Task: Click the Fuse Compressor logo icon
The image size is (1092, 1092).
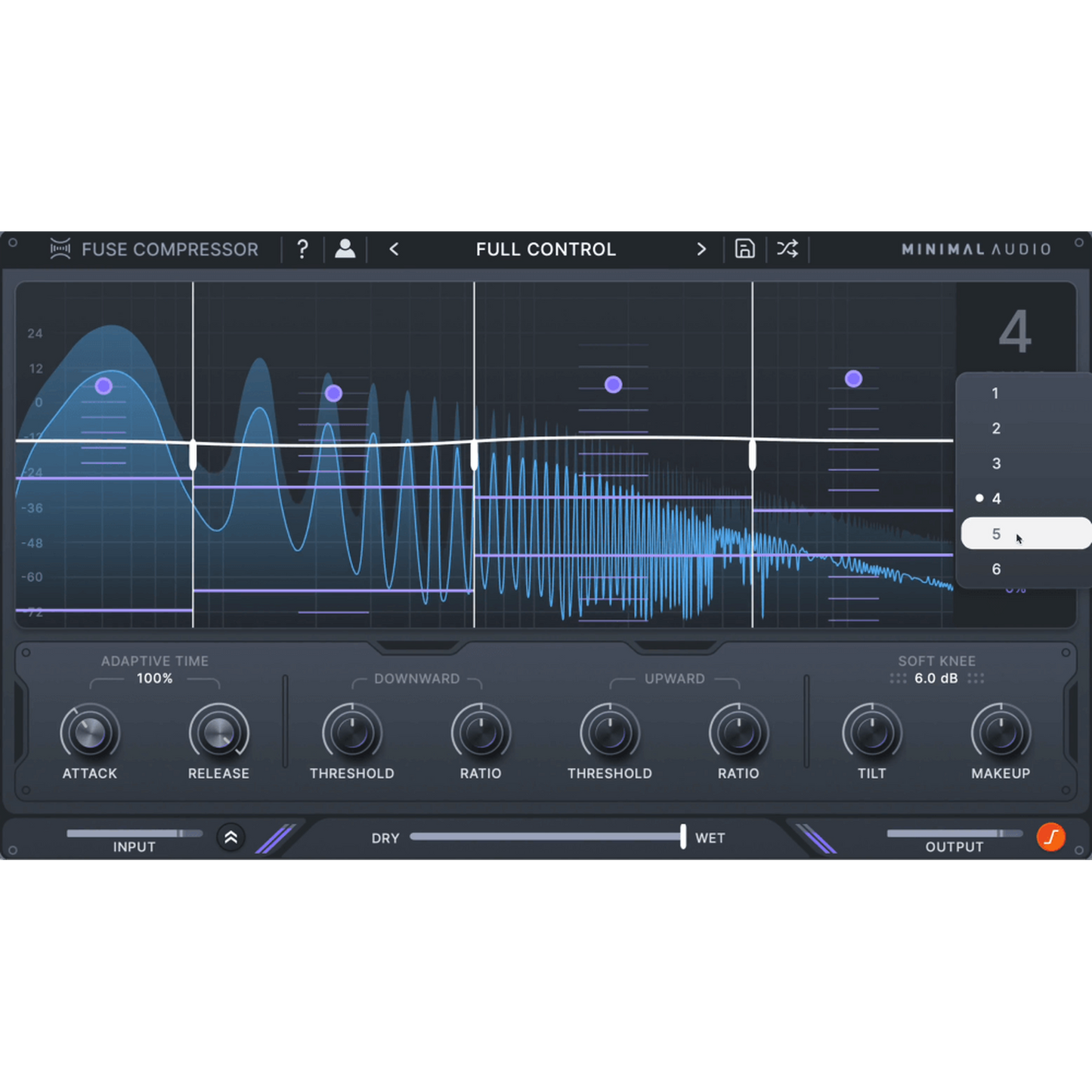Action: 60,249
